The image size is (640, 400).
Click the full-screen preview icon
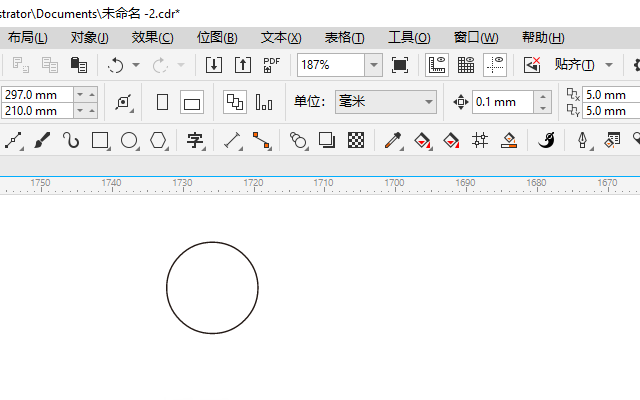click(x=400, y=65)
